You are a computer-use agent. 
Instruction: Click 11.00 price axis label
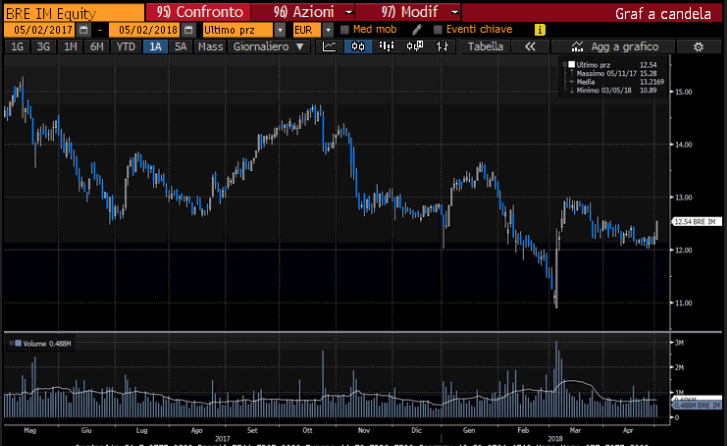(683, 303)
